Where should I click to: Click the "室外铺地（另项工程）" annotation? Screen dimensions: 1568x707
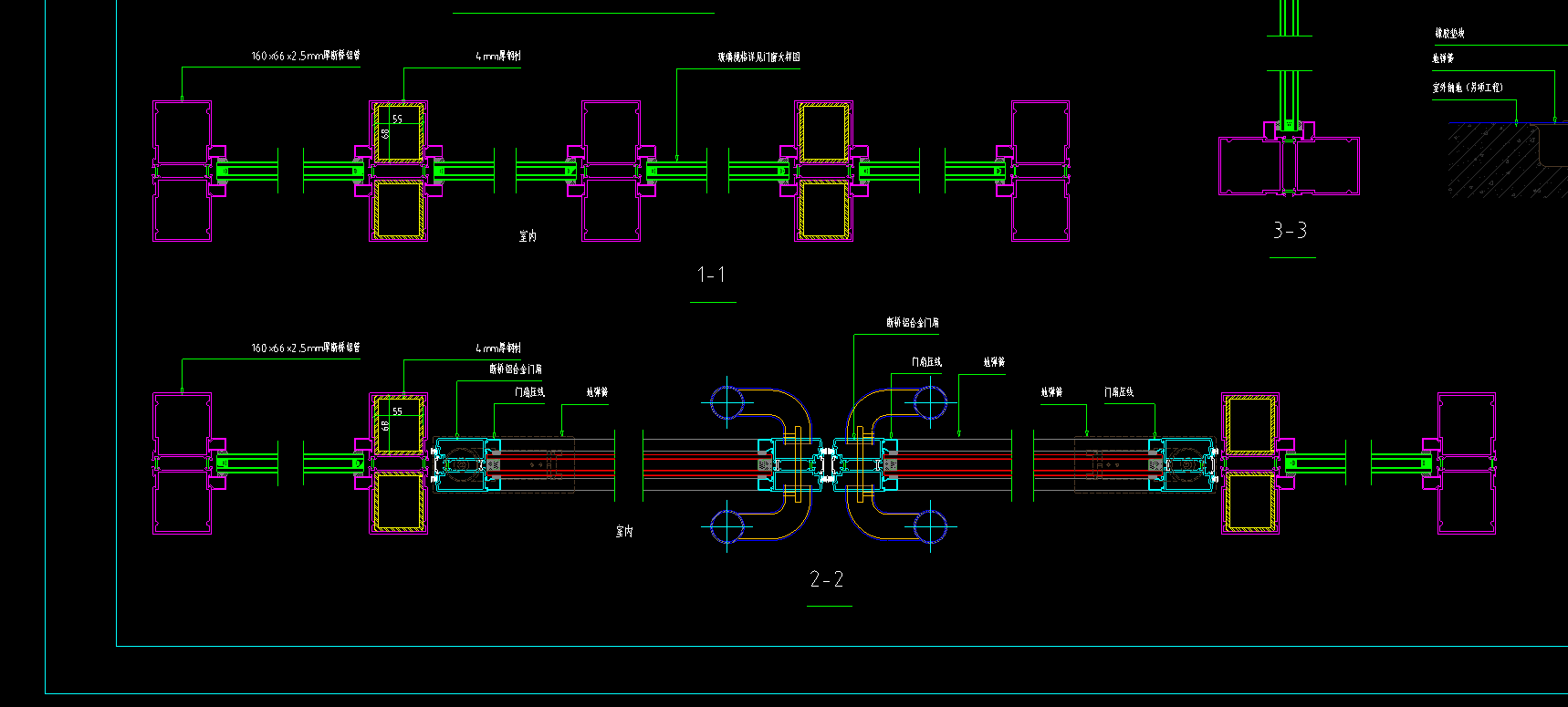1468,88
